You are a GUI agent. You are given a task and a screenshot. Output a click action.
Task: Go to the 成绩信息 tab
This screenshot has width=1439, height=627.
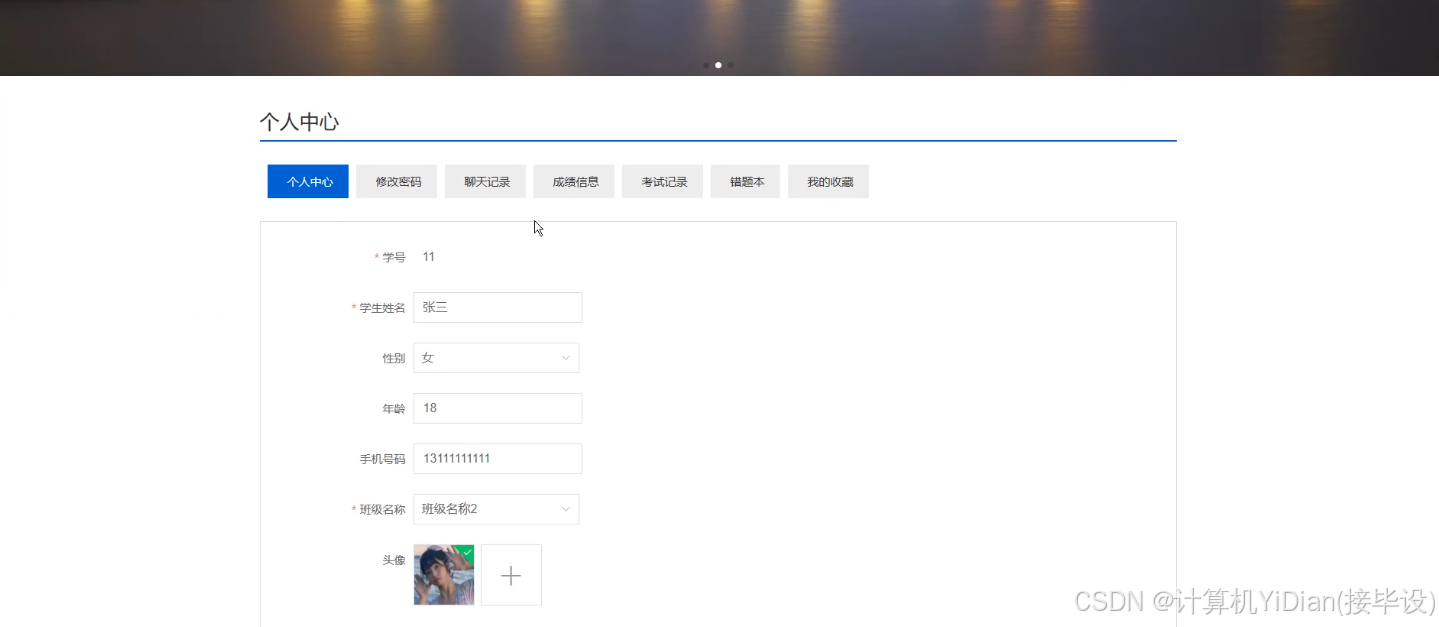point(574,182)
